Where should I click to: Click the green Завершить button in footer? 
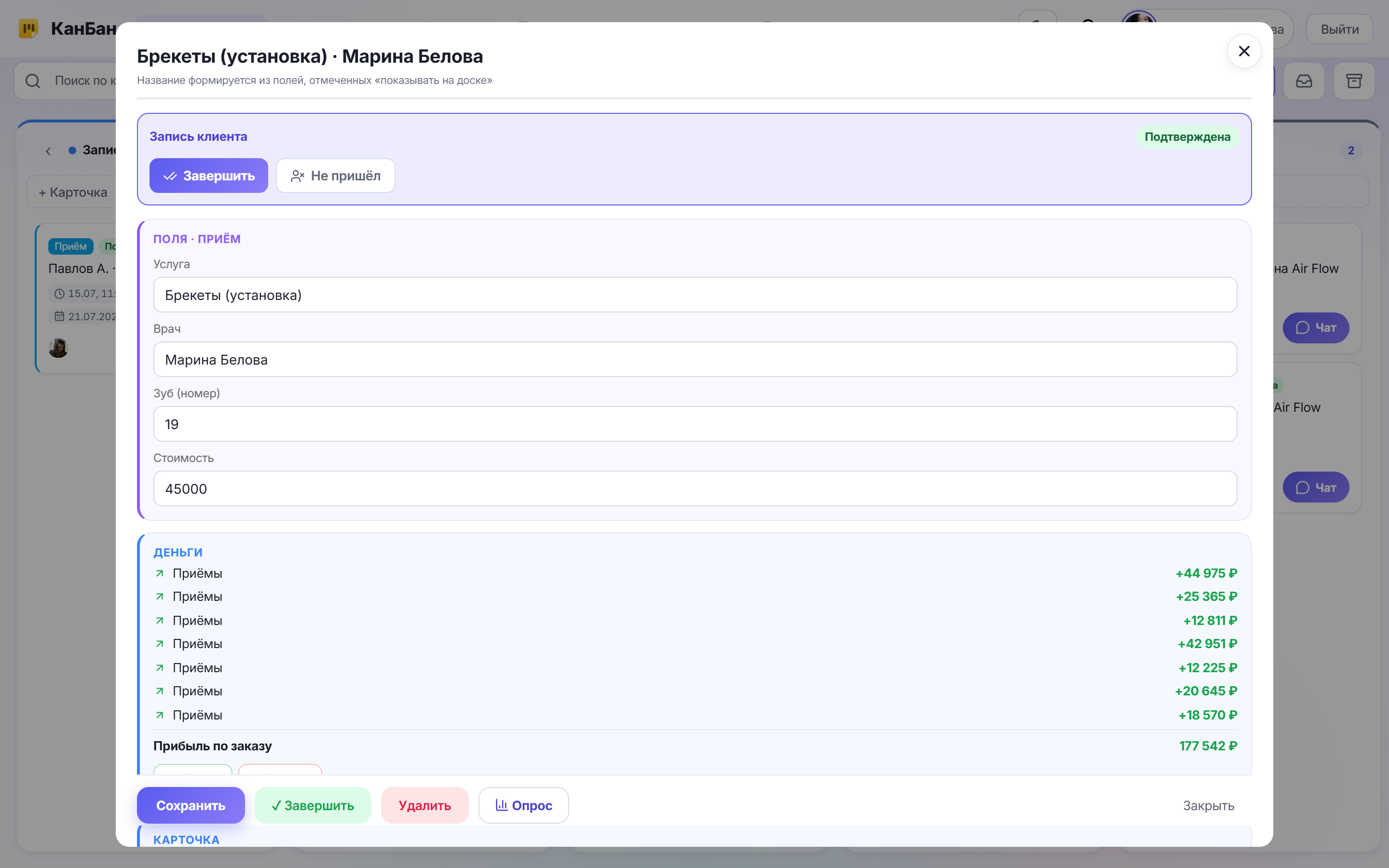313,805
